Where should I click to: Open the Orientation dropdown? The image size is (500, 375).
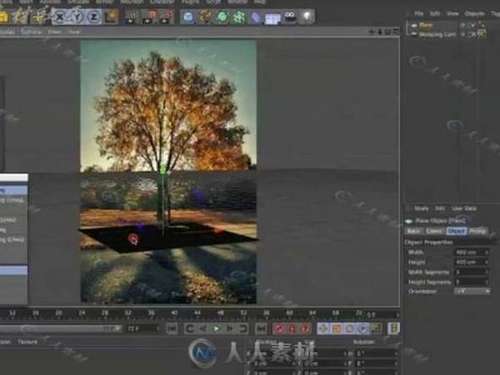pos(473,291)
